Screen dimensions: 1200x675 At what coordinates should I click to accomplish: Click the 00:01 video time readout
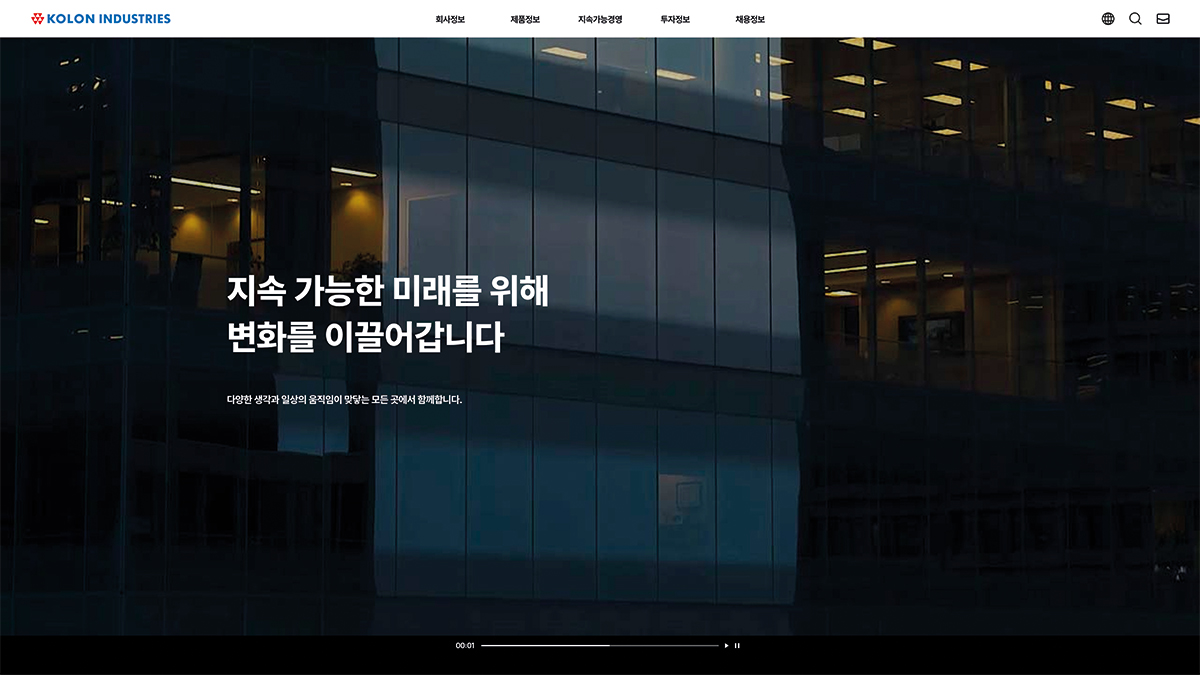[465, 645]
